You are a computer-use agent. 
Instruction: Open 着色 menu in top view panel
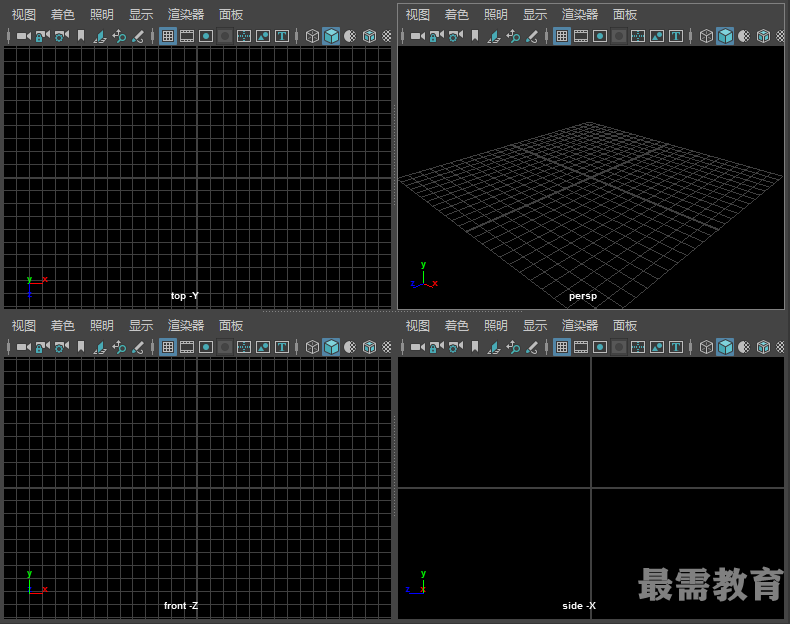tap(62, 15)
